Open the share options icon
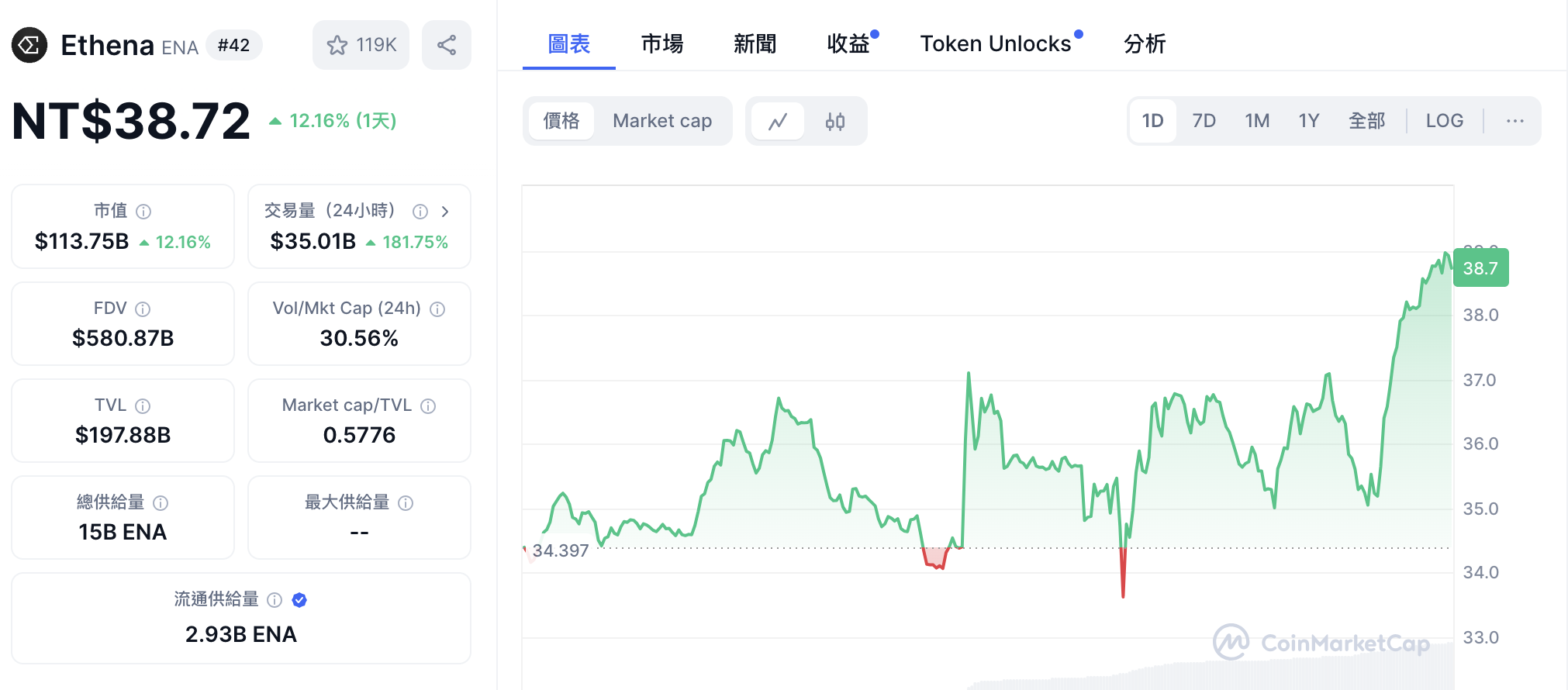1568x690 pixels. tap(447, 45)
